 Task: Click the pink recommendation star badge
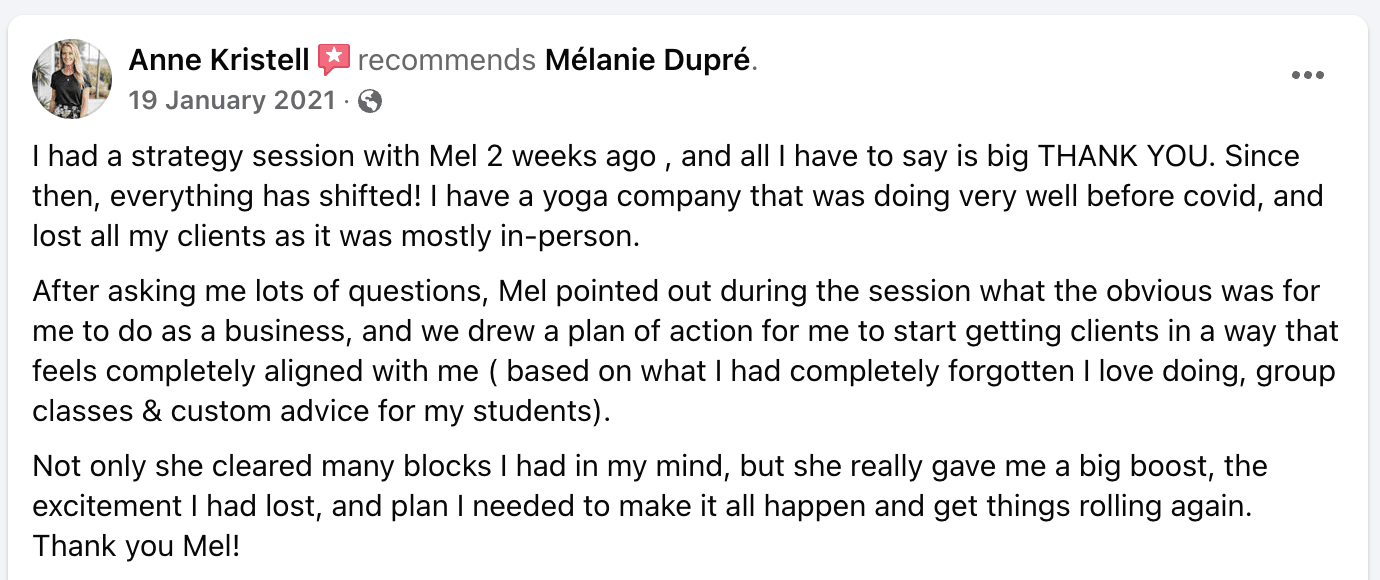[333, 60]
